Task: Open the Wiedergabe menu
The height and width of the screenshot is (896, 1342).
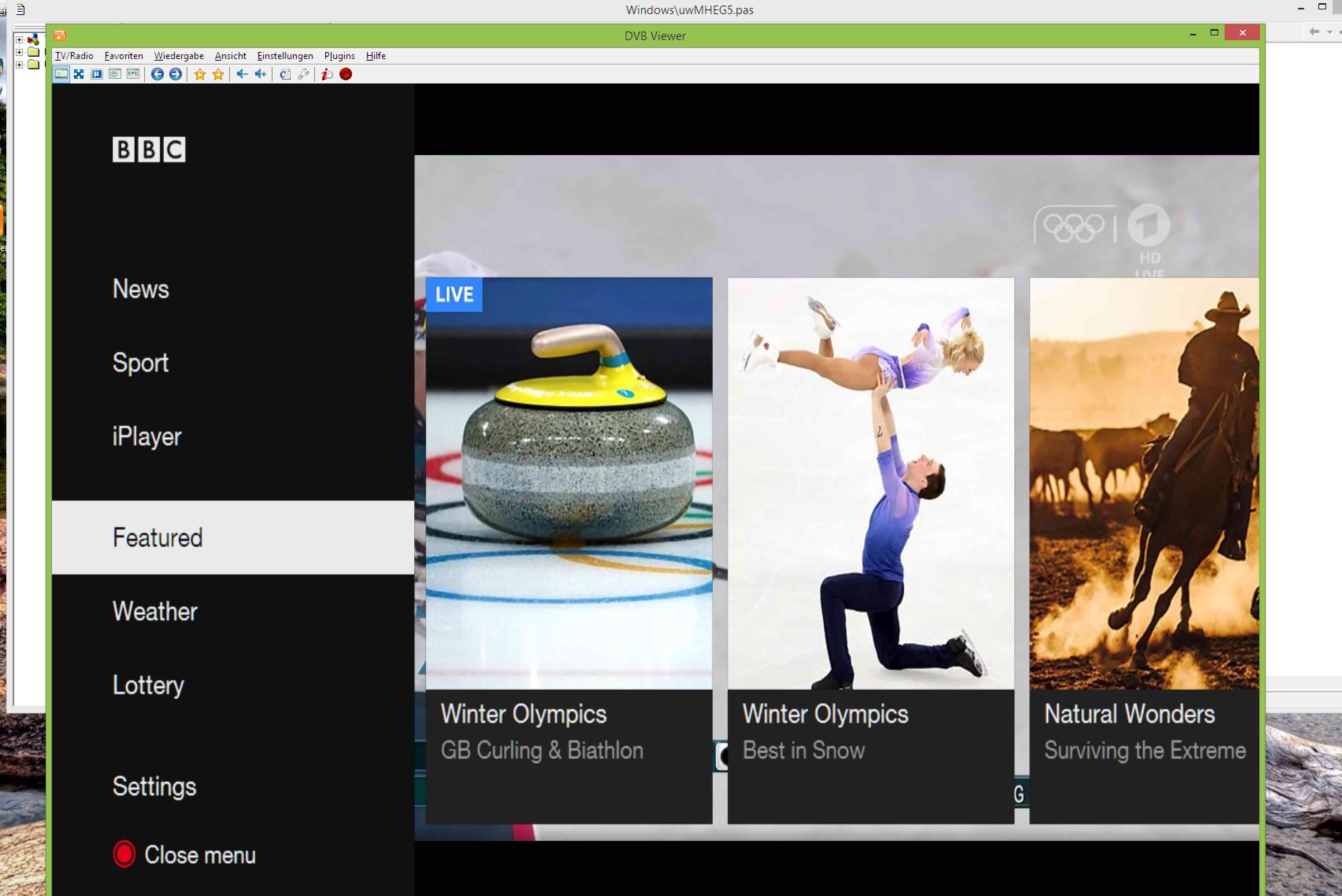Action: click(x=179, y=56)
